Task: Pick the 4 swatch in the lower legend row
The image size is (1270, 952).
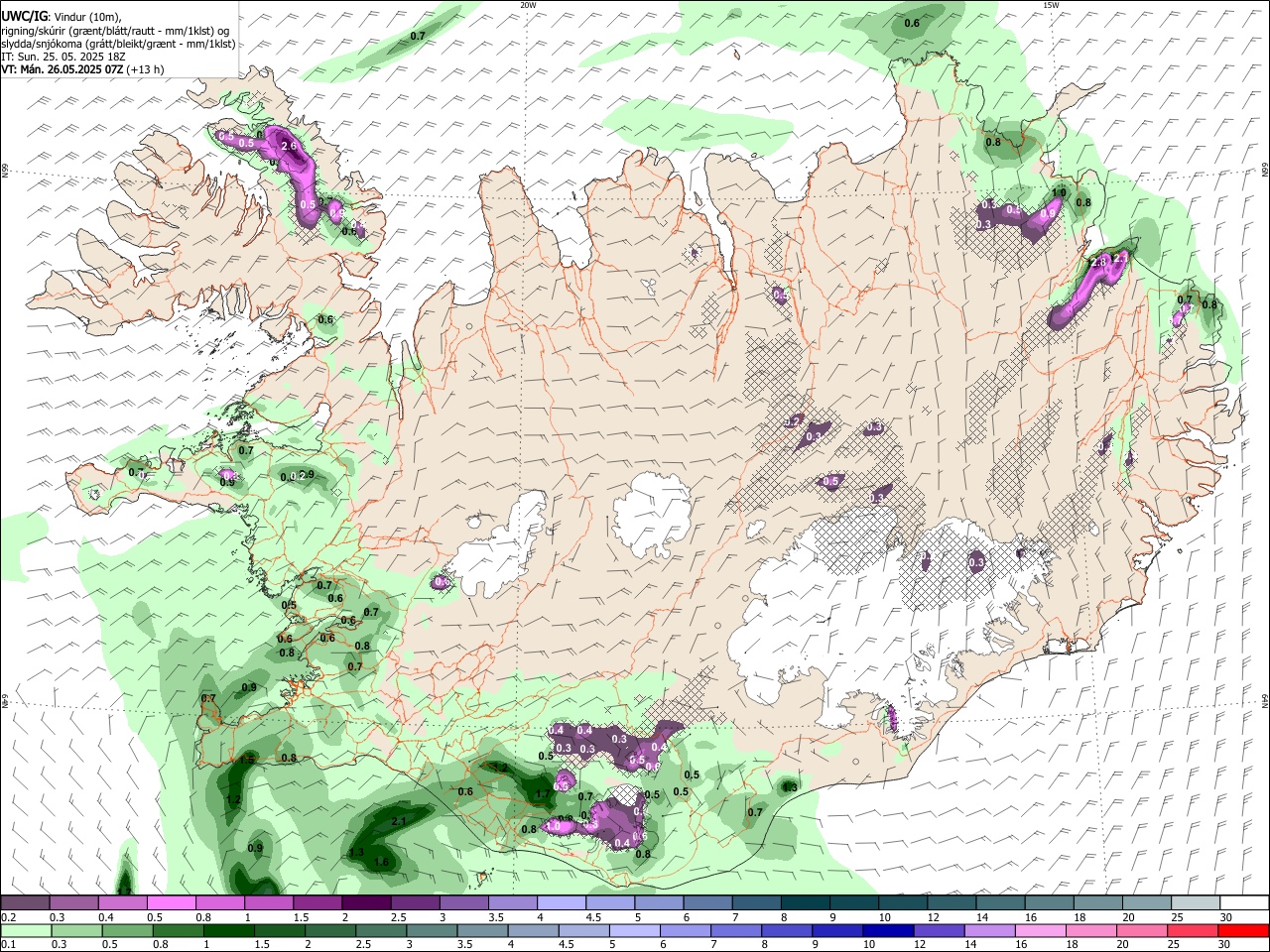Action: click(533, 930)
